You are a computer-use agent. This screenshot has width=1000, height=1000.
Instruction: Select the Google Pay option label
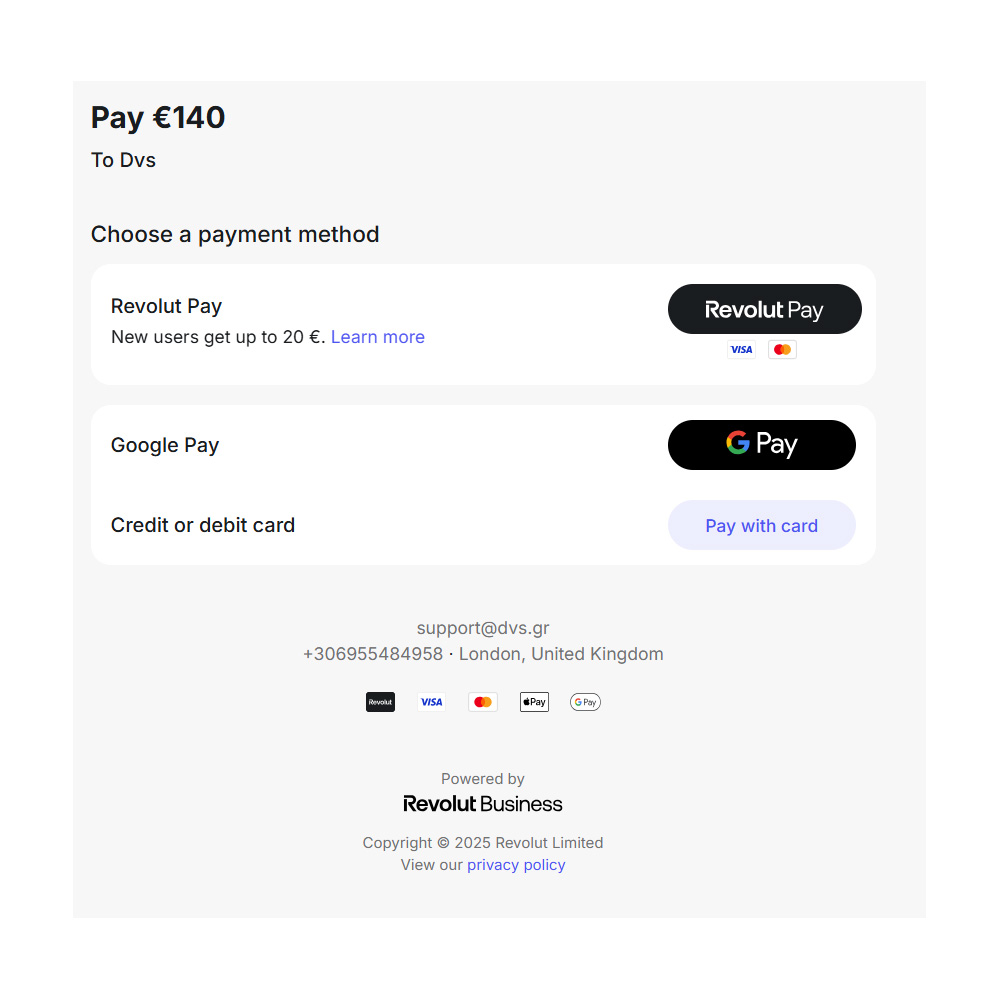click(165, 445)
